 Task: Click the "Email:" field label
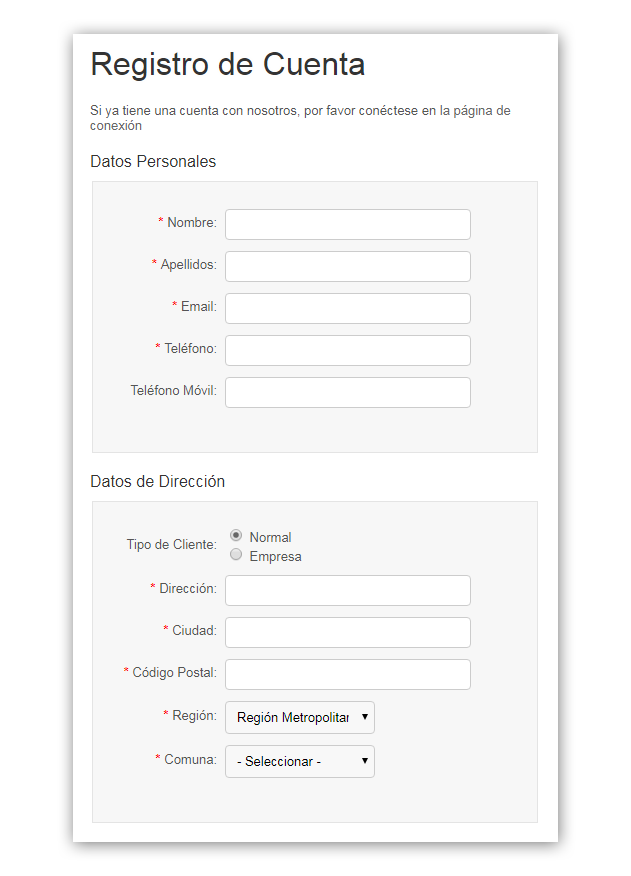coord(198,307)
